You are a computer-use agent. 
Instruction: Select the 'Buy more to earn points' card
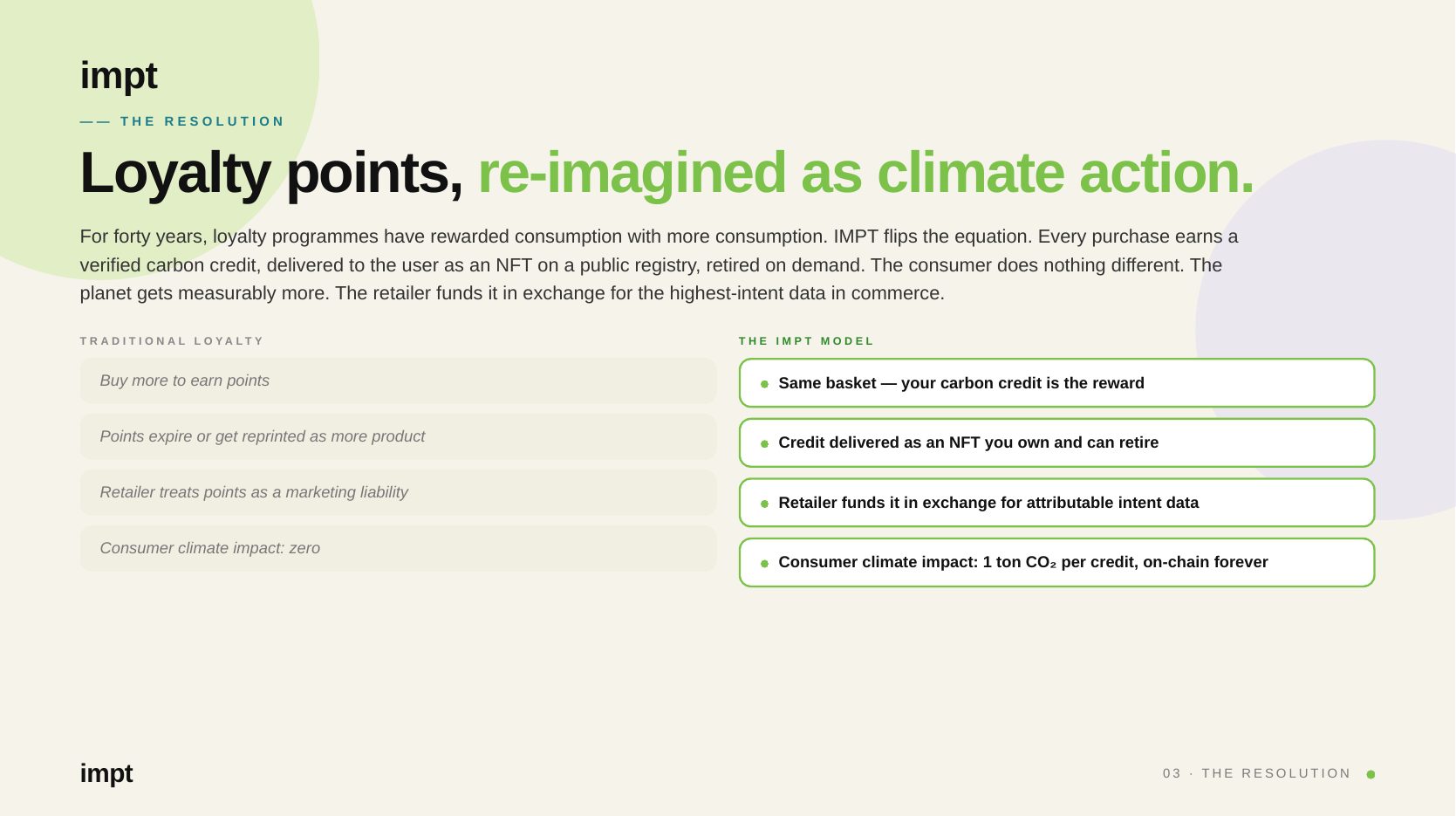[x=398, y=381]
